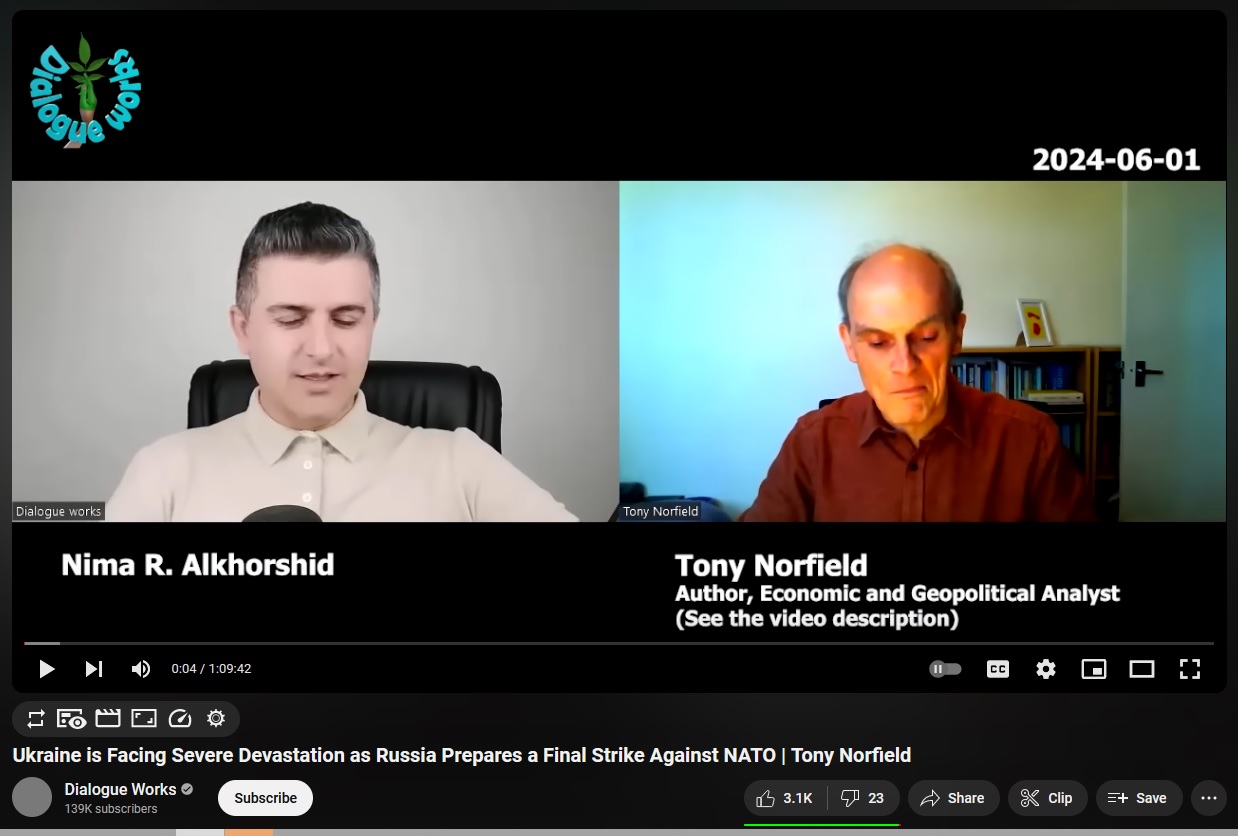Skip to the next video
The width and height of the screenshot is (1238, 836).
coord(93,669)
